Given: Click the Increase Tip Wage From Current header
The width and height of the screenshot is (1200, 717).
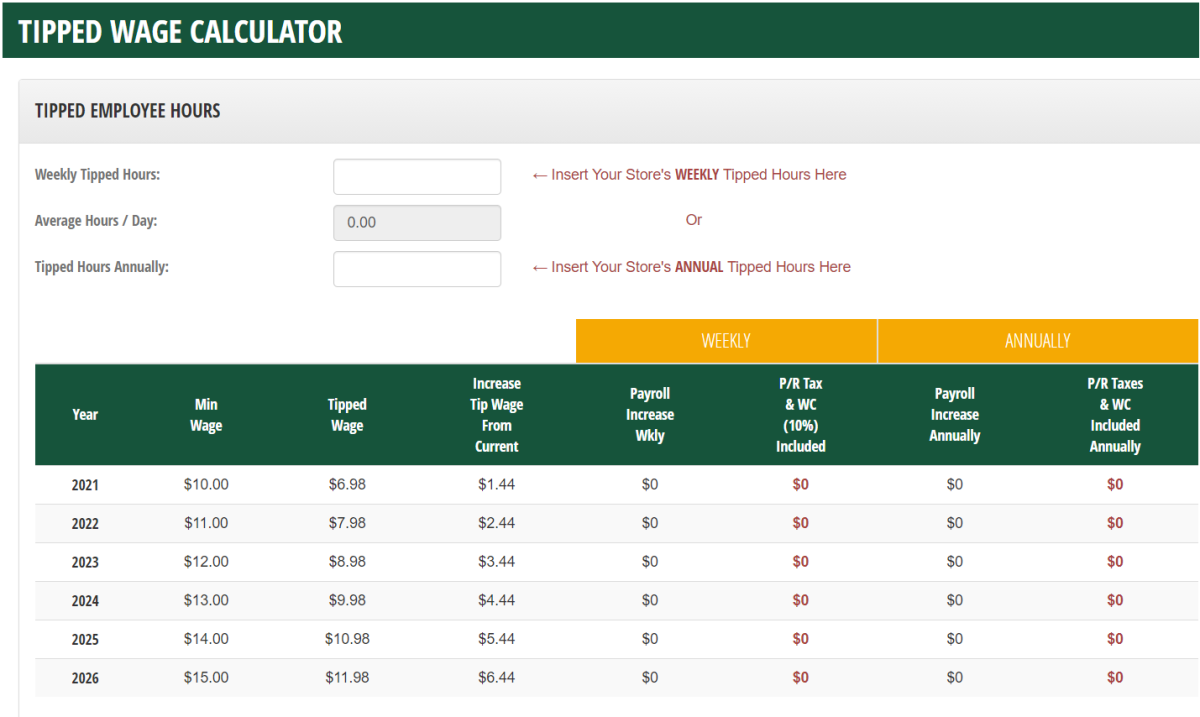Looking at the screenshot, I should click(x=497, y=415).
